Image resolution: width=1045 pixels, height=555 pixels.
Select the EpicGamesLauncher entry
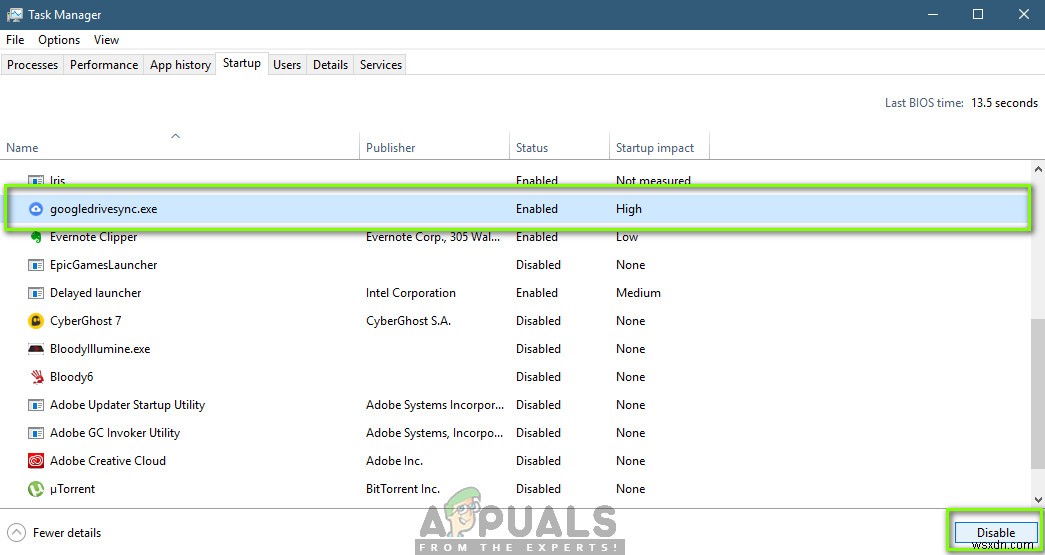(103, 265)
